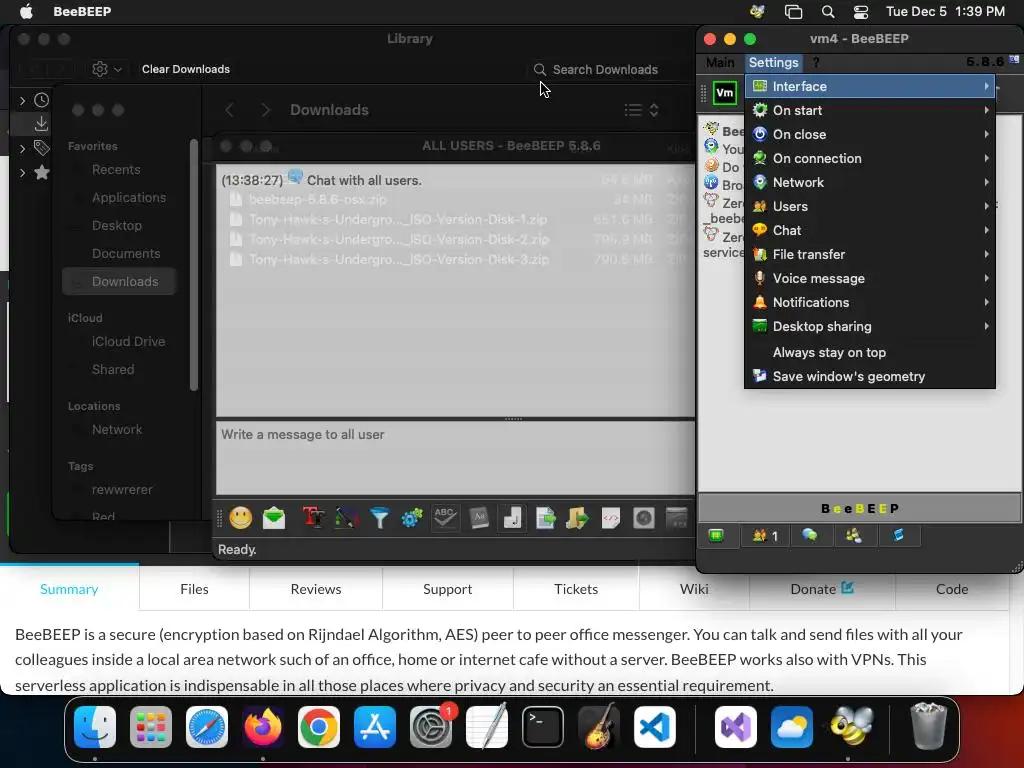Expand the Network settings submenu
The height and width of the screenshot is (768, 1024).
click(x=871, y=182)
